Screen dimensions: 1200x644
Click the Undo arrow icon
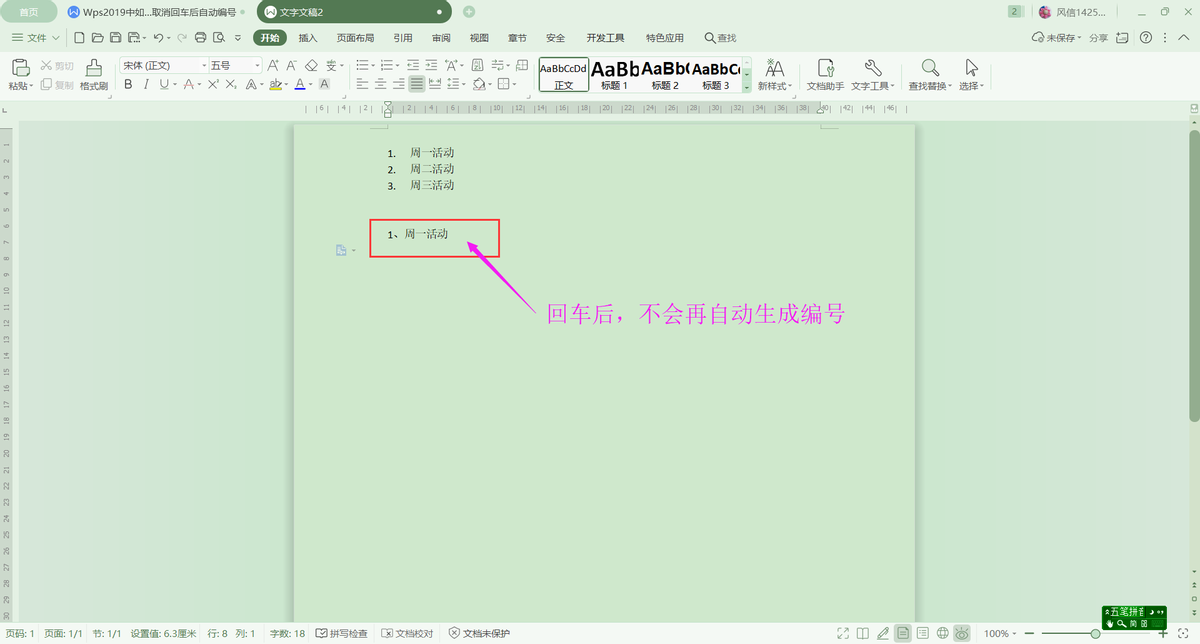pos(158,38)
